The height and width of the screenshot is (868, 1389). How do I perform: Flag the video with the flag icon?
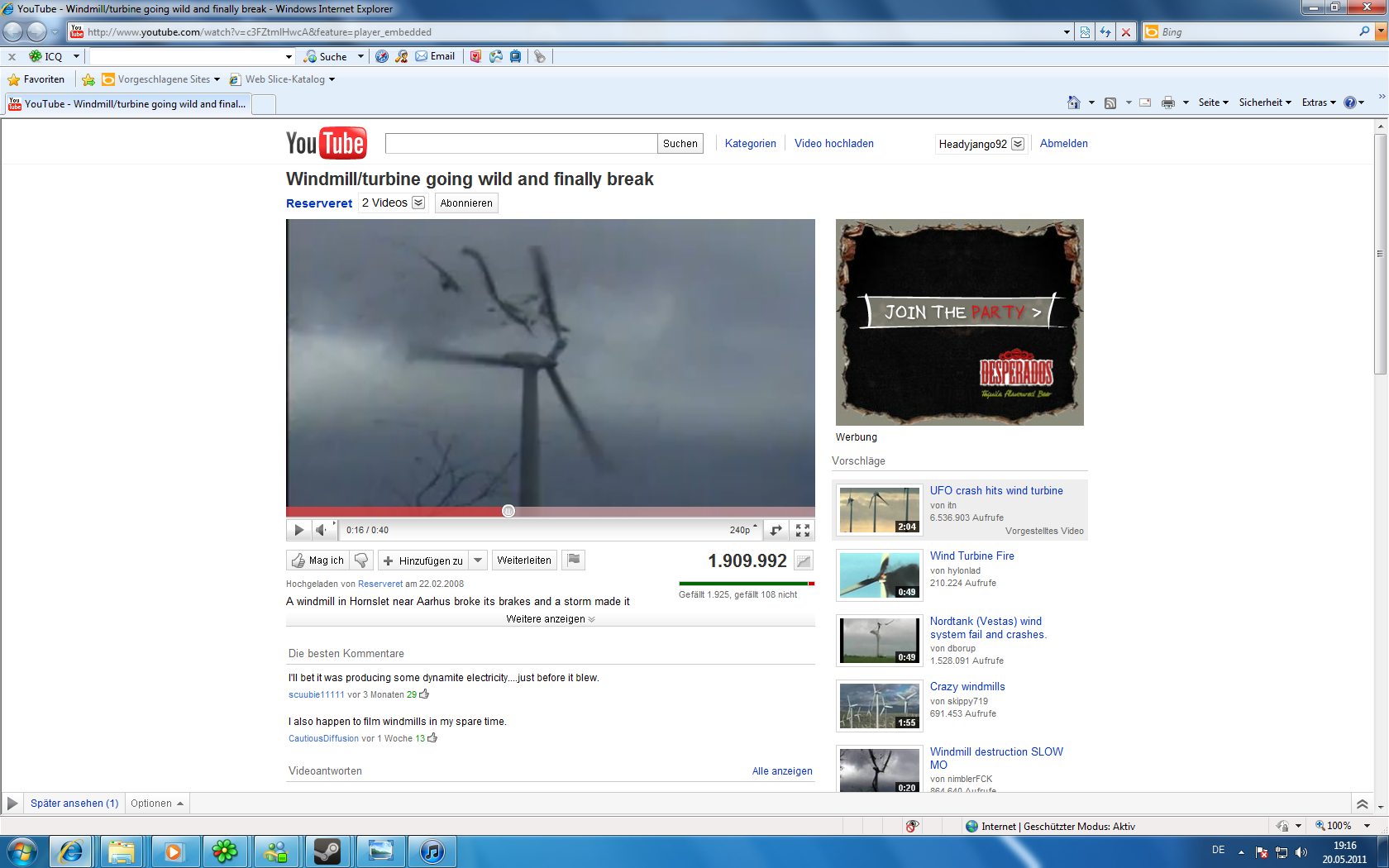(x=574, y=560)
